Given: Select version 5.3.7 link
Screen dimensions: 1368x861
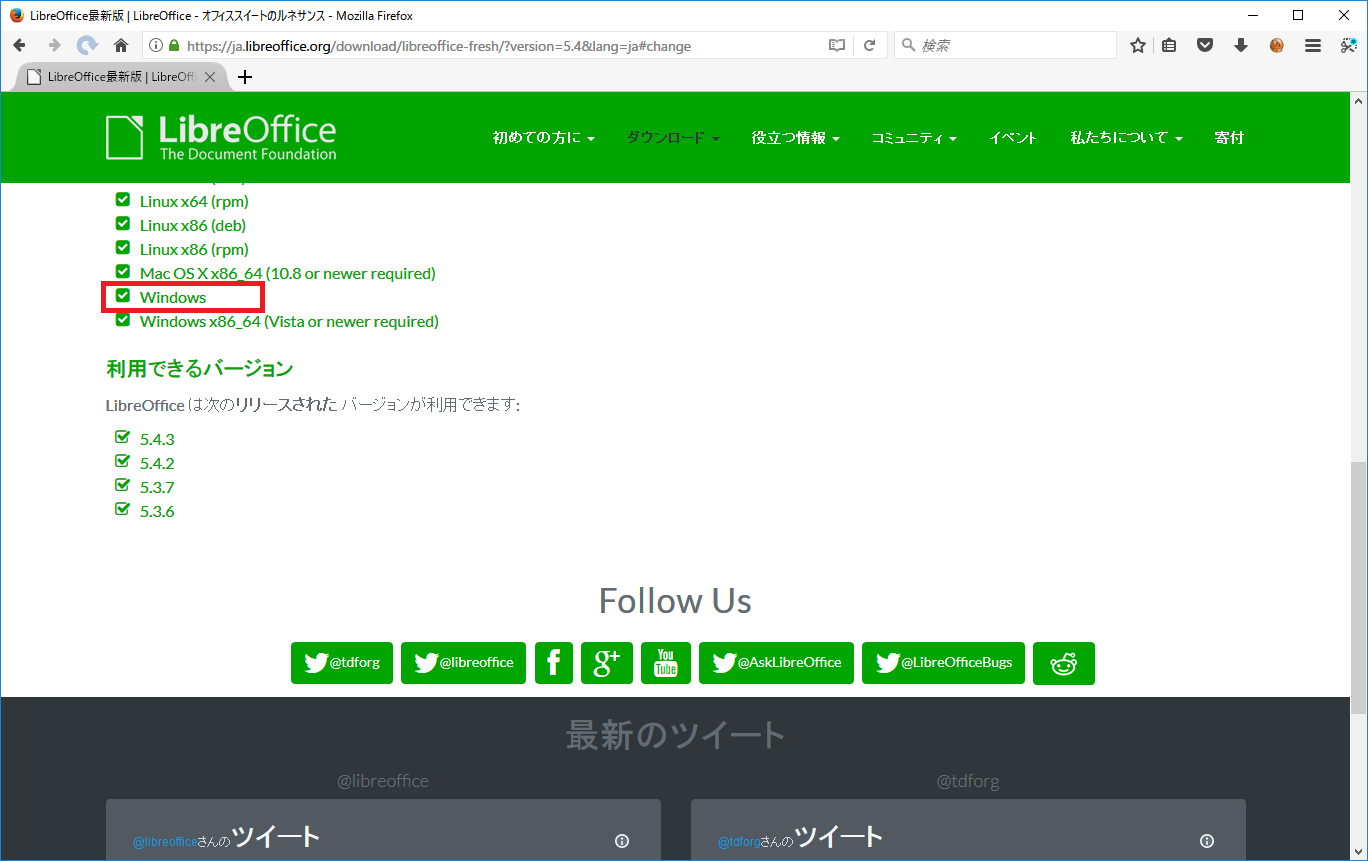Looking at the screenshot, I should tap(157, 487).
